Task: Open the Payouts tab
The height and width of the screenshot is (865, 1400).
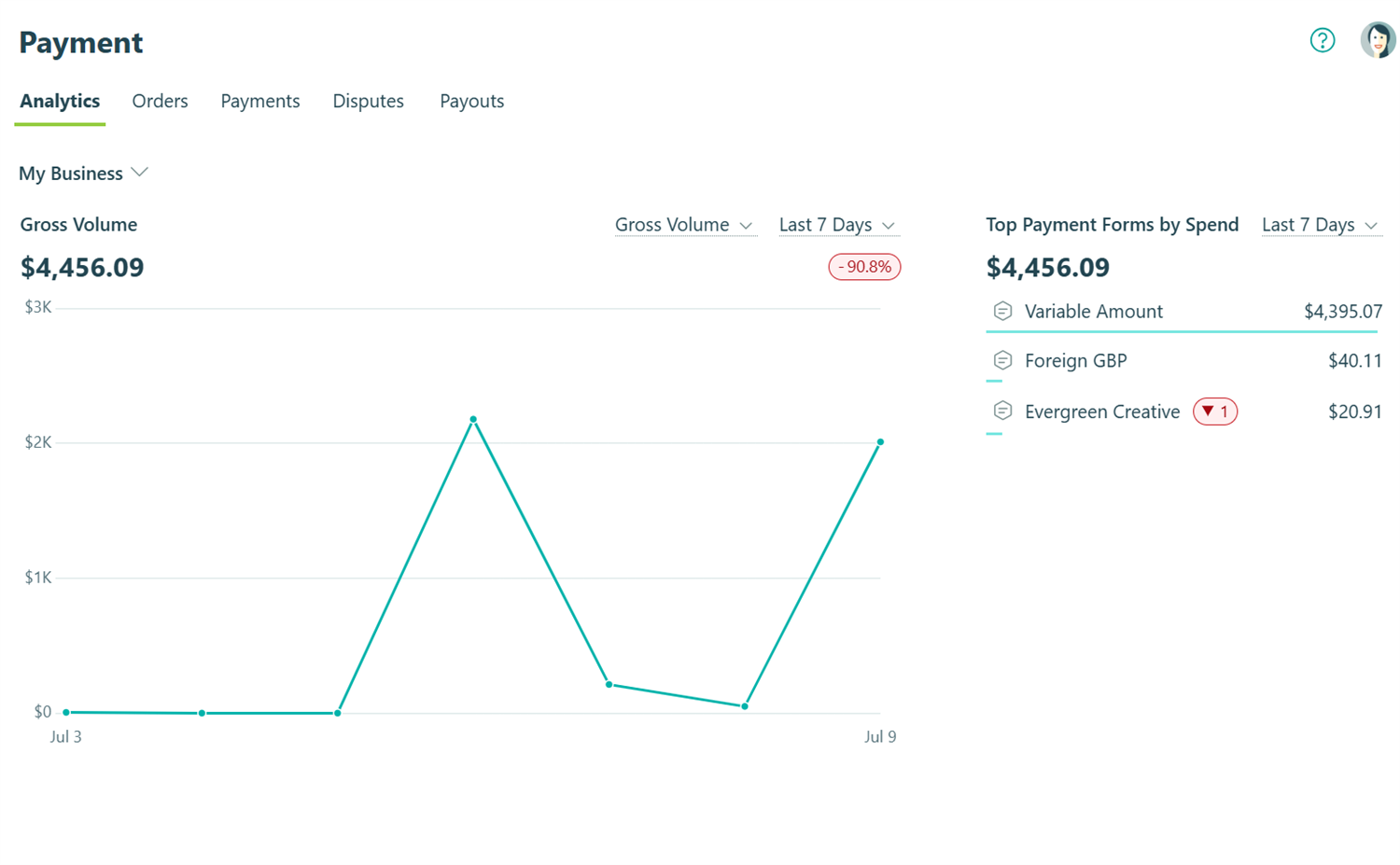Action: tap(471, 101)
